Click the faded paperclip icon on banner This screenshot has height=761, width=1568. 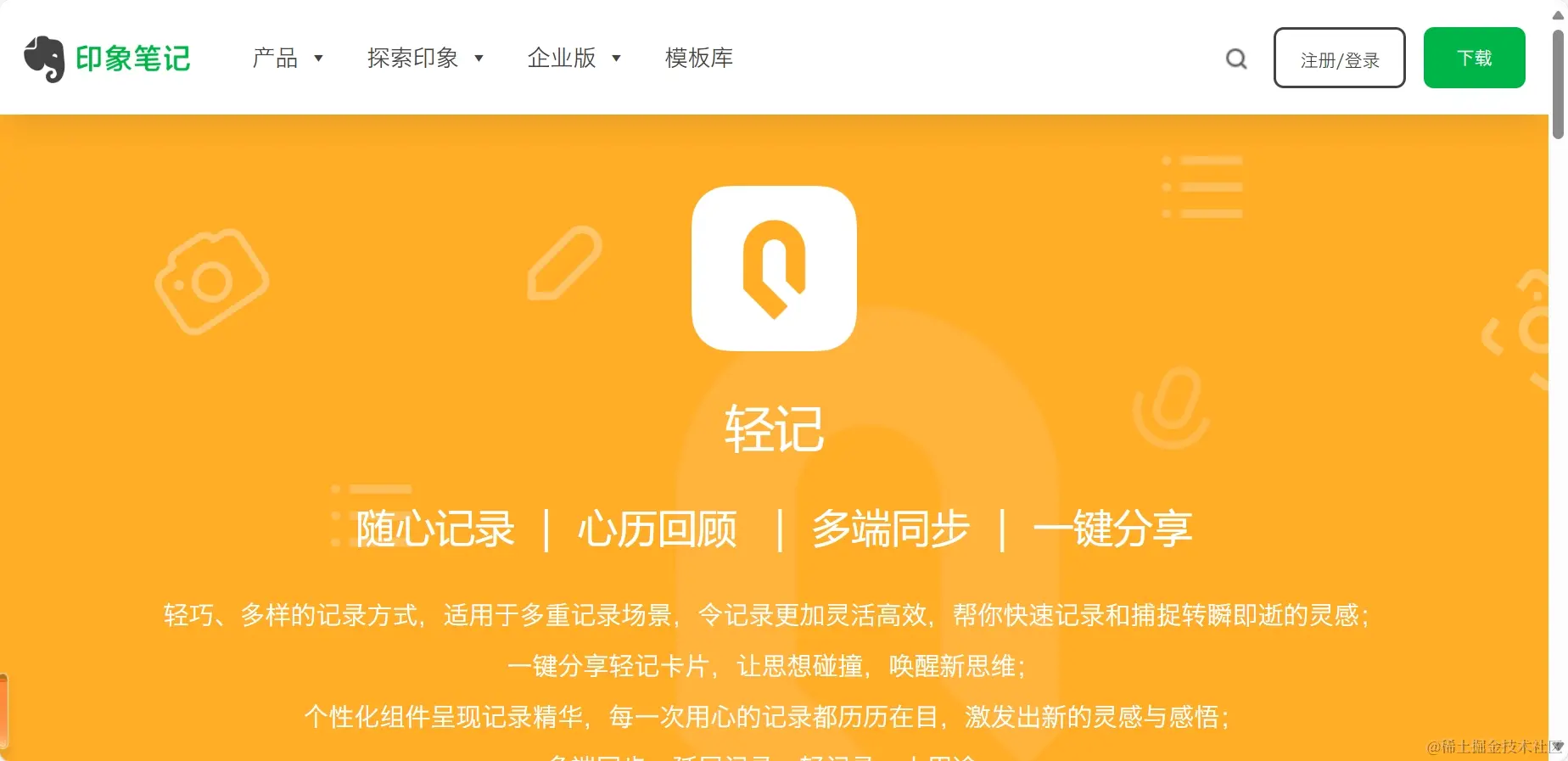[x=1172, y=407]
